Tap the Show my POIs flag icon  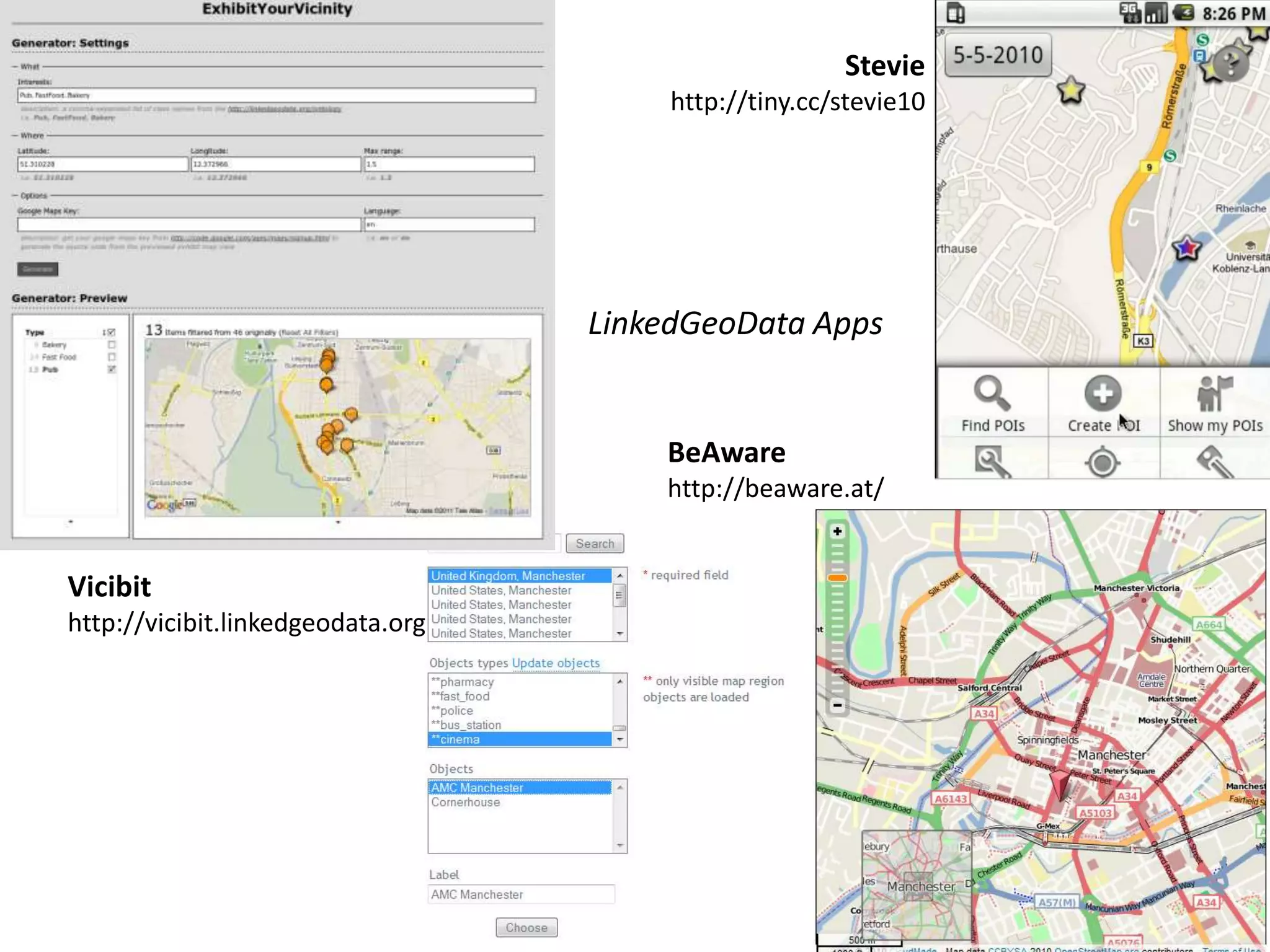(x=1214, y=393)
